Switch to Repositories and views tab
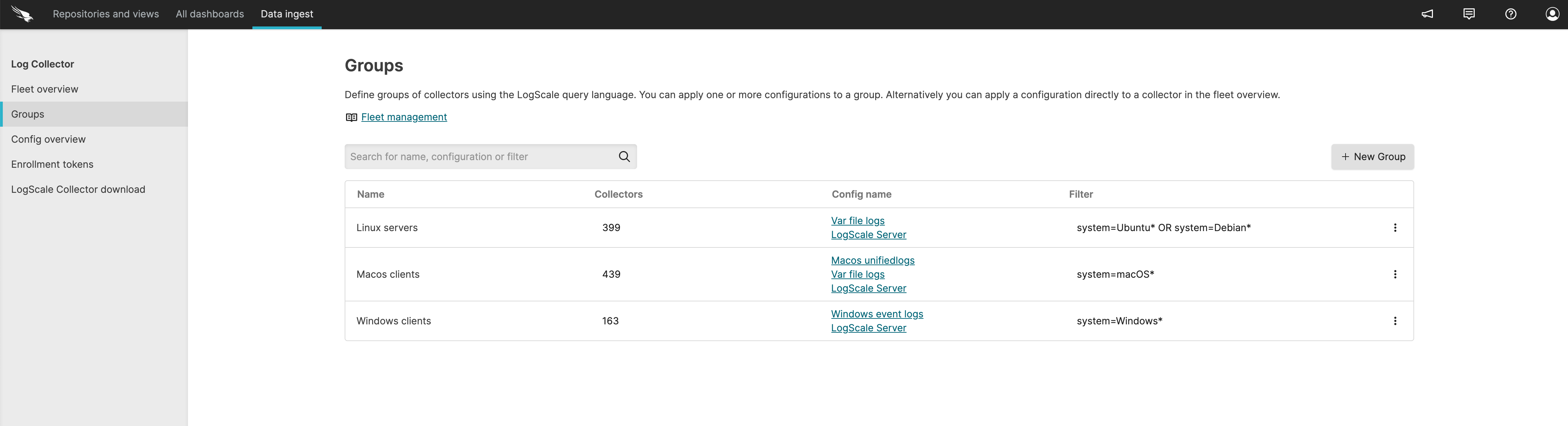 106,14
